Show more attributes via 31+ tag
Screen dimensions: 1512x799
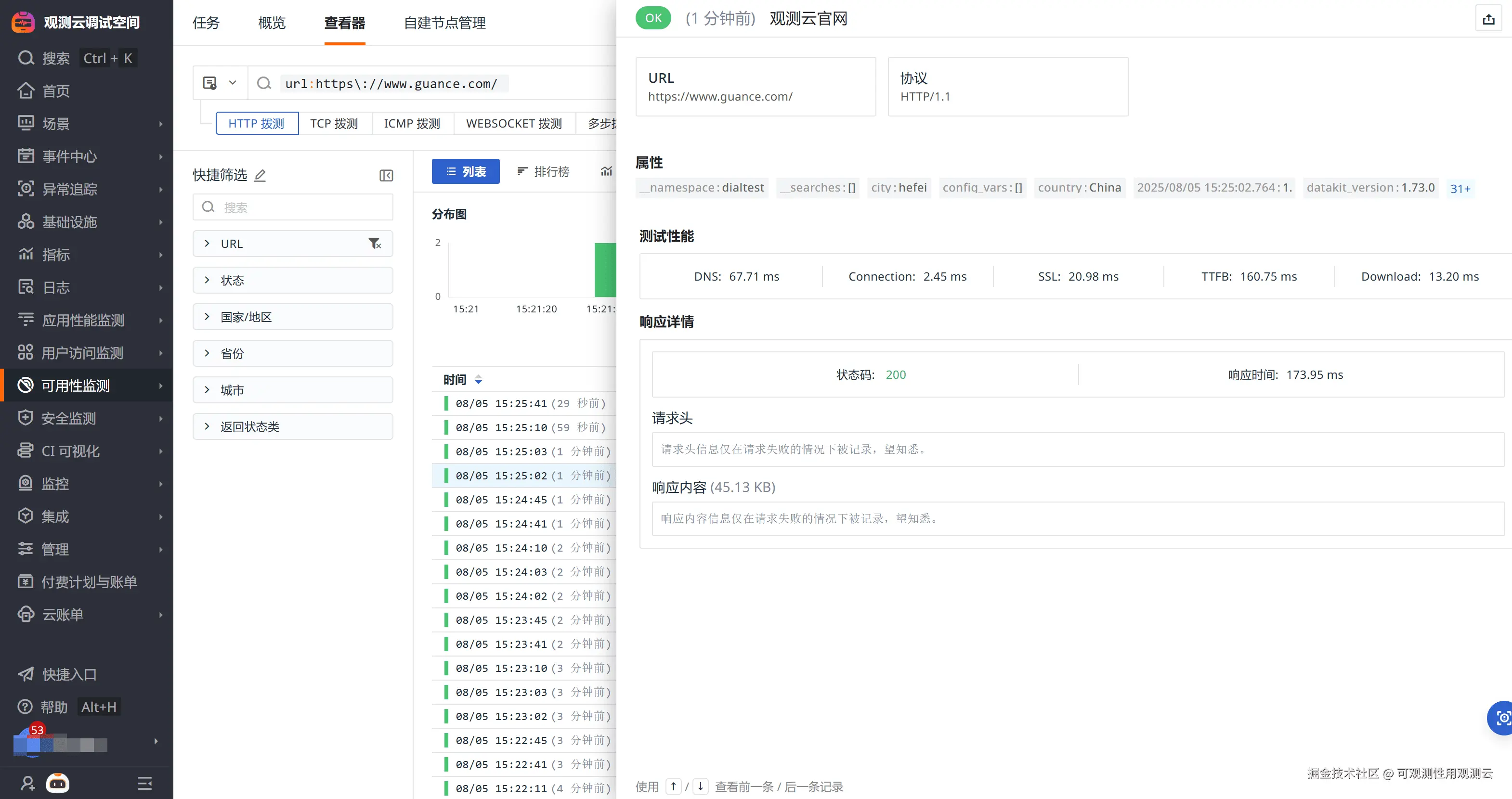(x=1460, y=188)
